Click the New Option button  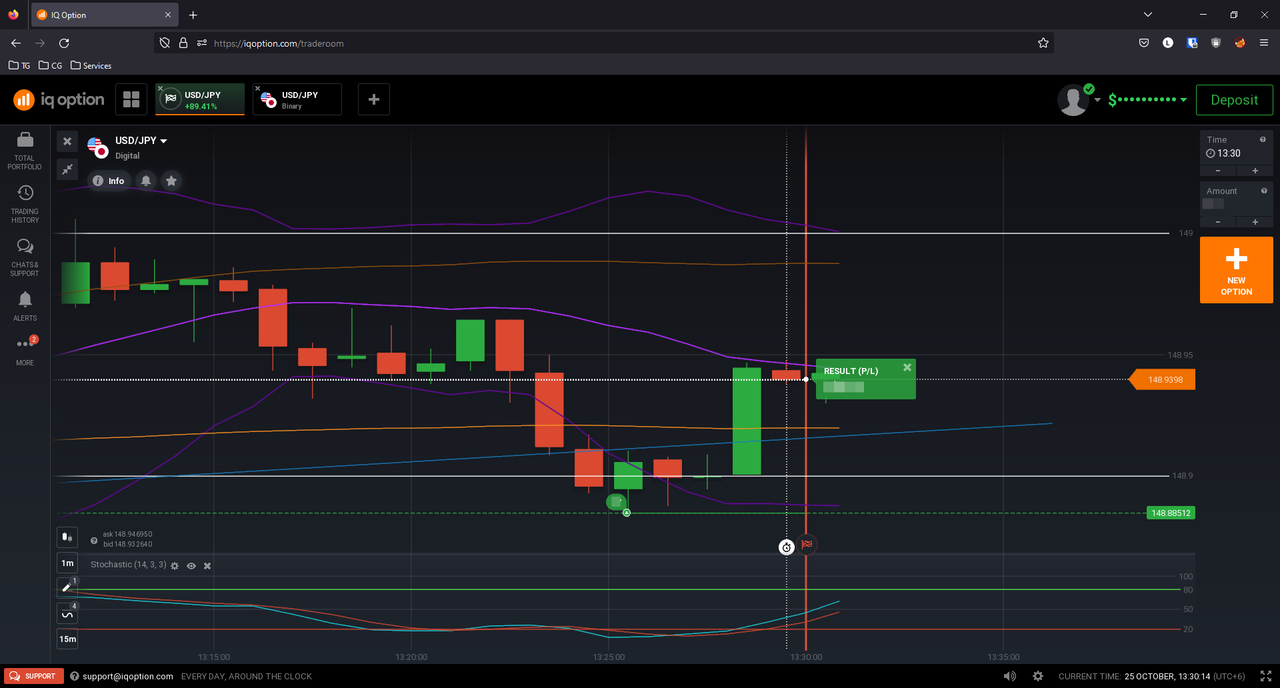coord(1236,270)
